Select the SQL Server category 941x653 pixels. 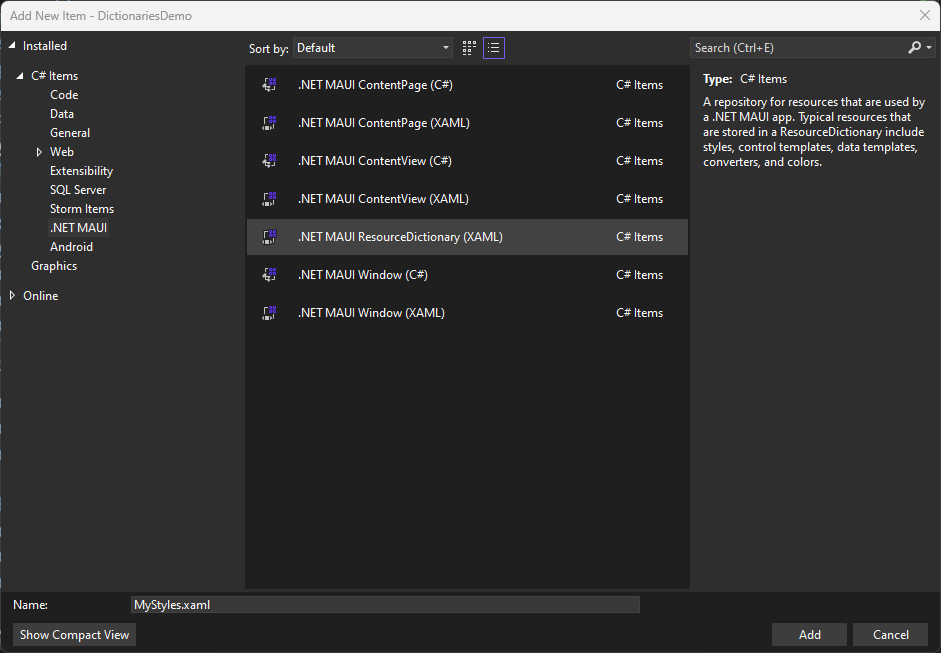(78, 190)
